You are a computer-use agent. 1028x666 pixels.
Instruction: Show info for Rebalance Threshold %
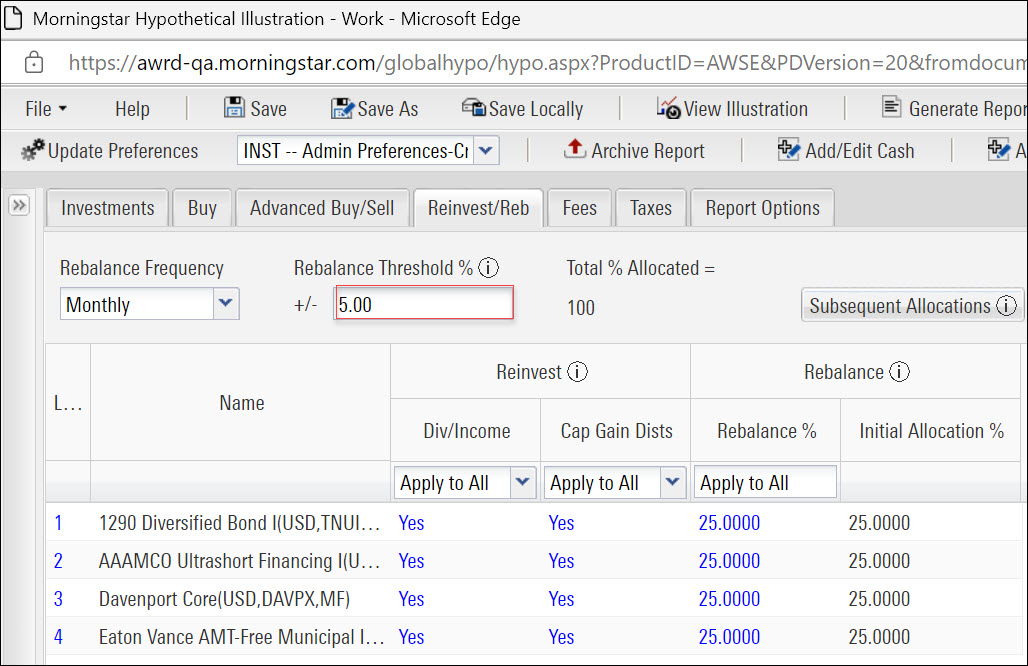coord(488,267)
